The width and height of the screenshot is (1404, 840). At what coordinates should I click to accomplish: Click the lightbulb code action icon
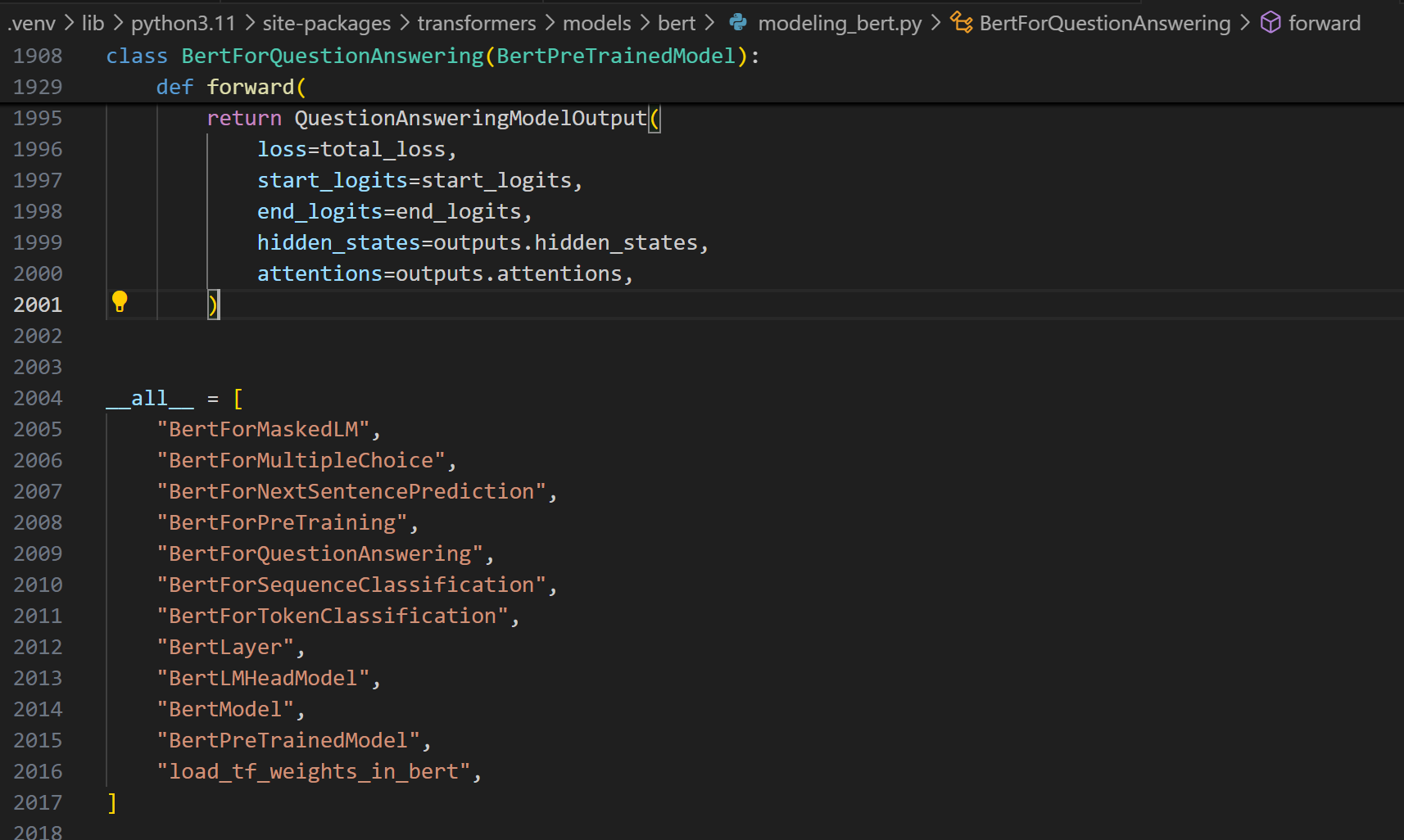tap(120, 302)
